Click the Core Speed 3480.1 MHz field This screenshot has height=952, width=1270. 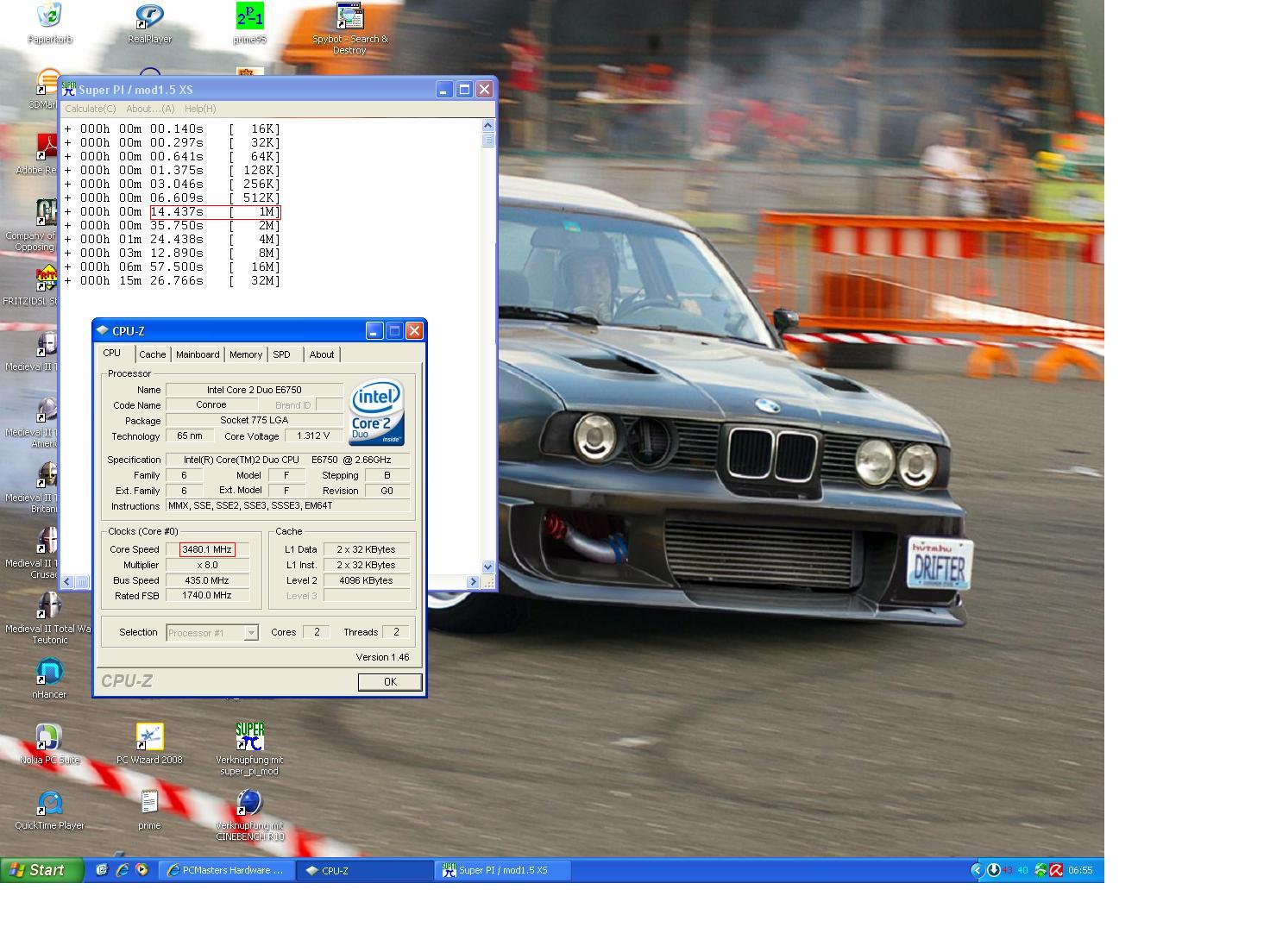pyautogui.click(x=207, y=549)
